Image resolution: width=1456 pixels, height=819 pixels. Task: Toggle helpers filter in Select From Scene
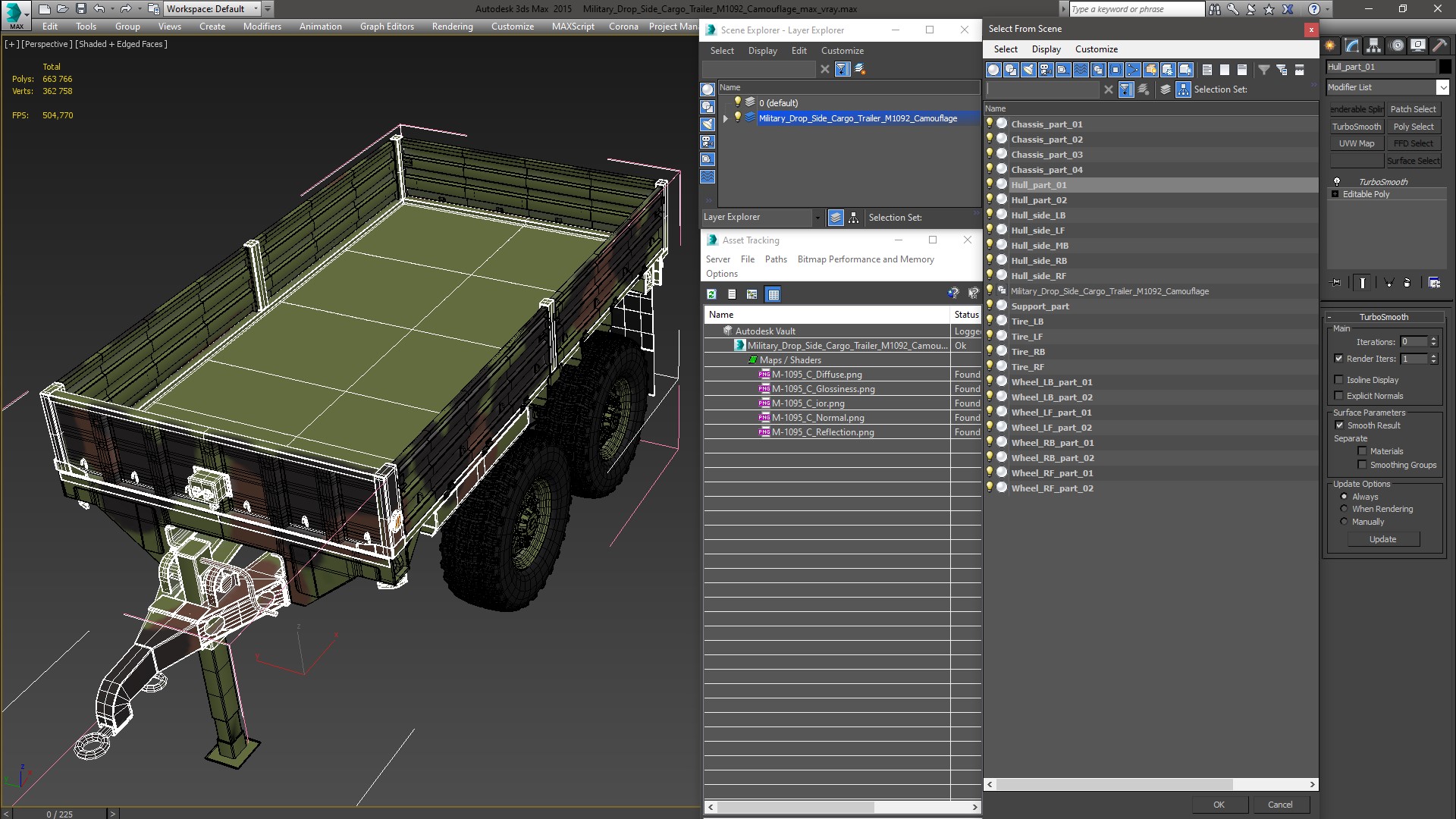(x=1063, y=70)
